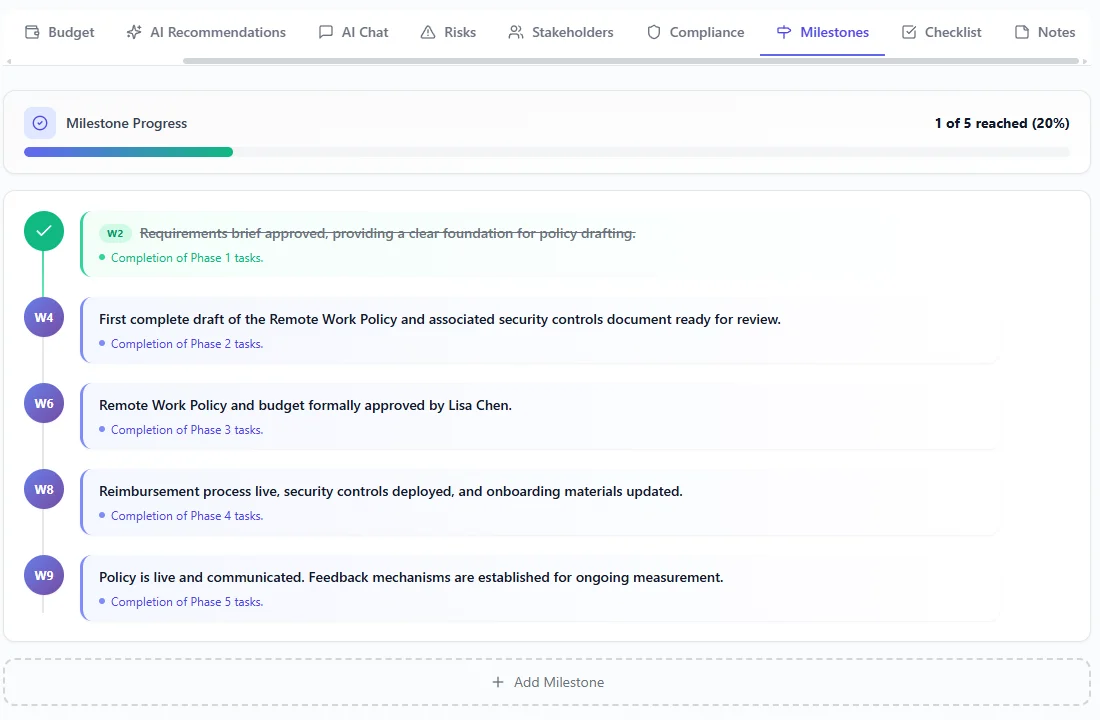Switch to the Notes tab

click(x=1045, y=32)
